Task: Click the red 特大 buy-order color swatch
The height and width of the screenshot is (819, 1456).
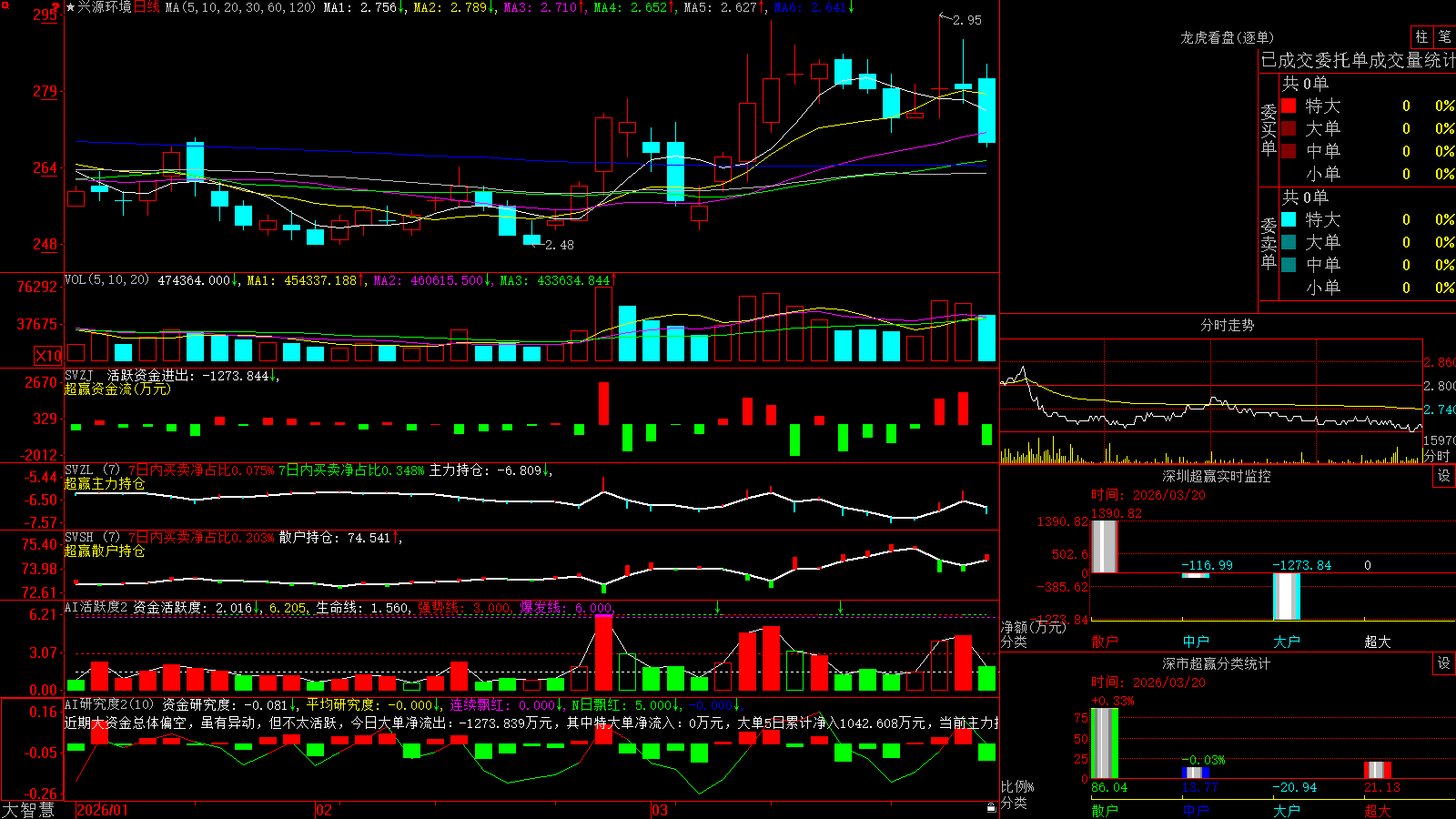Action: (x=1289, y=106)
